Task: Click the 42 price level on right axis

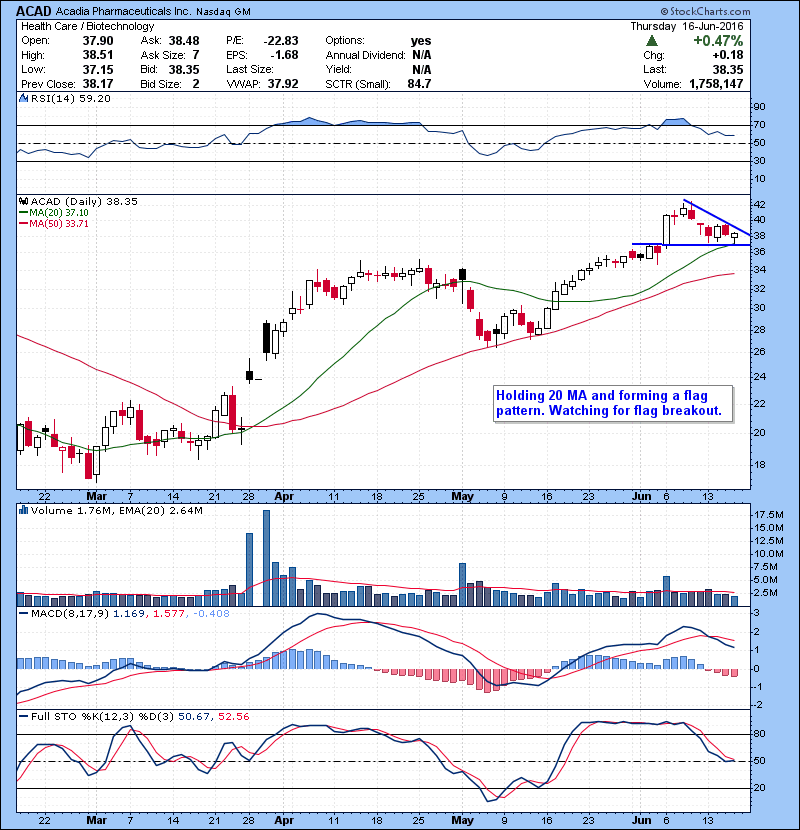Action: click(x=759, y=205)
